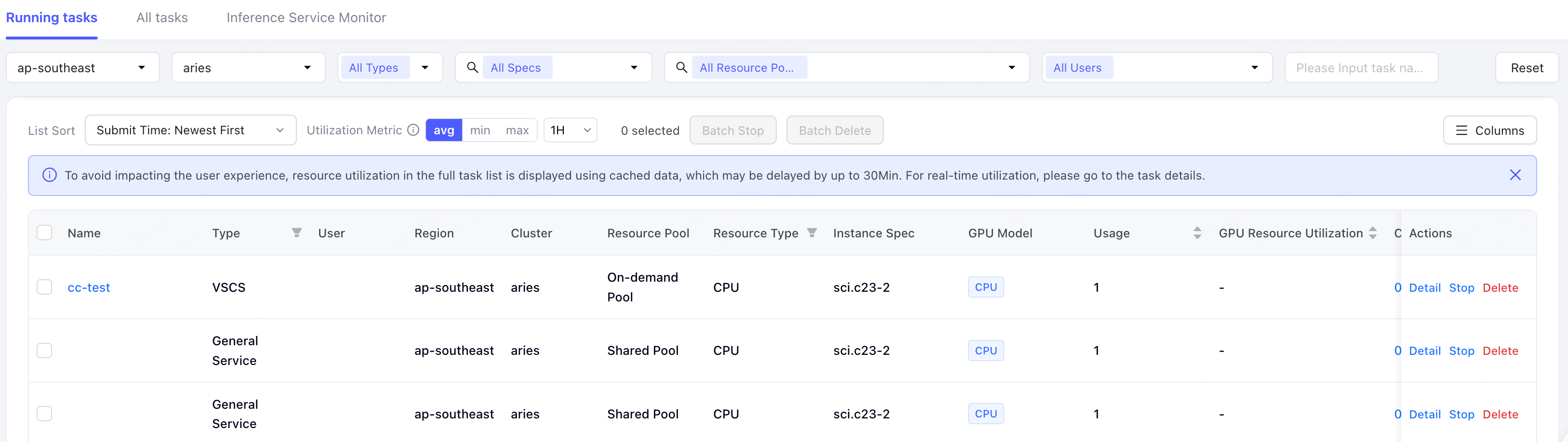Click the info icon in the notice banner
The image size is (1568, 442).
point(49,175)
